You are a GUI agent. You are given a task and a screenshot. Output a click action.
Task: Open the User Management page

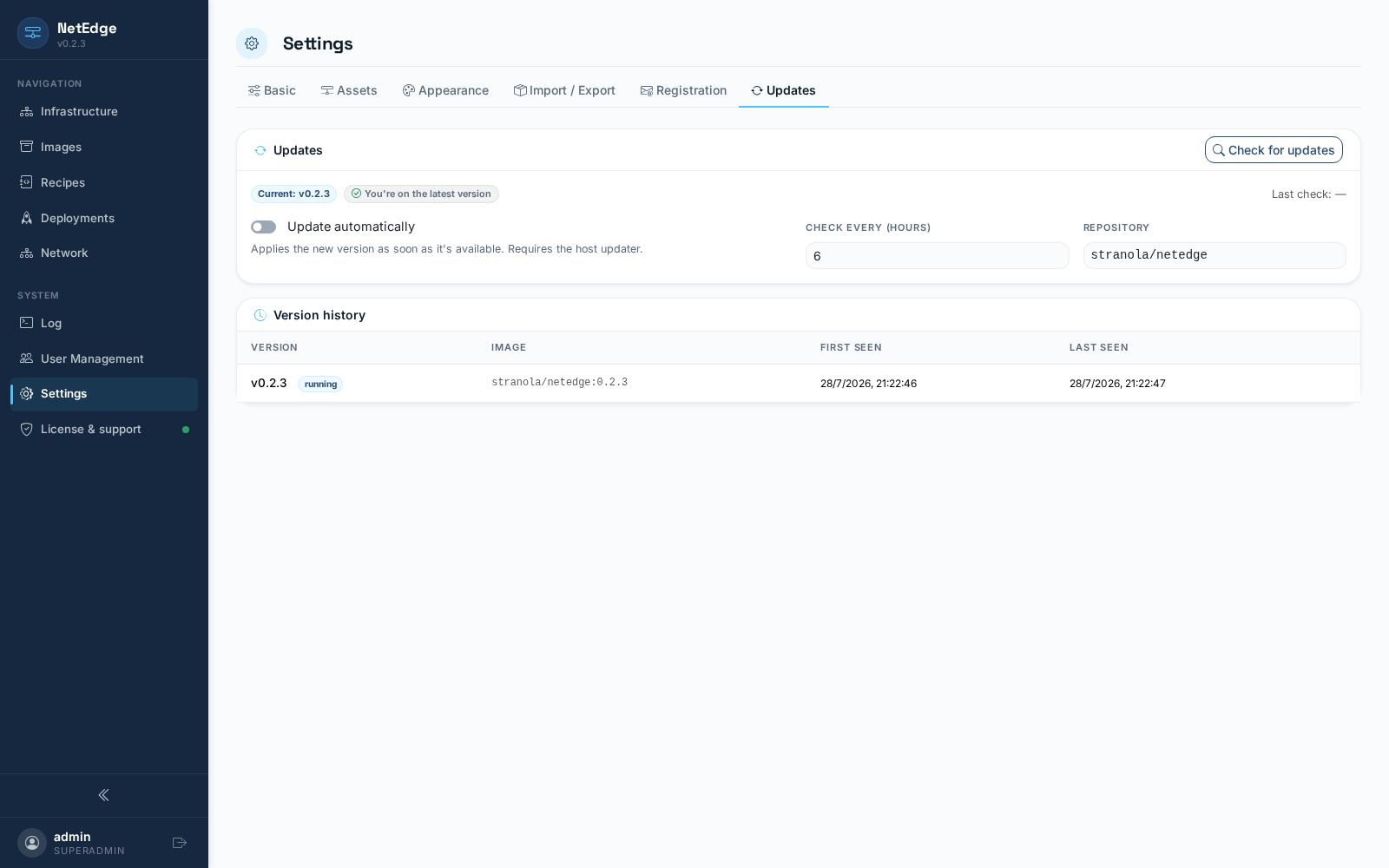click(x=104, y=358)
